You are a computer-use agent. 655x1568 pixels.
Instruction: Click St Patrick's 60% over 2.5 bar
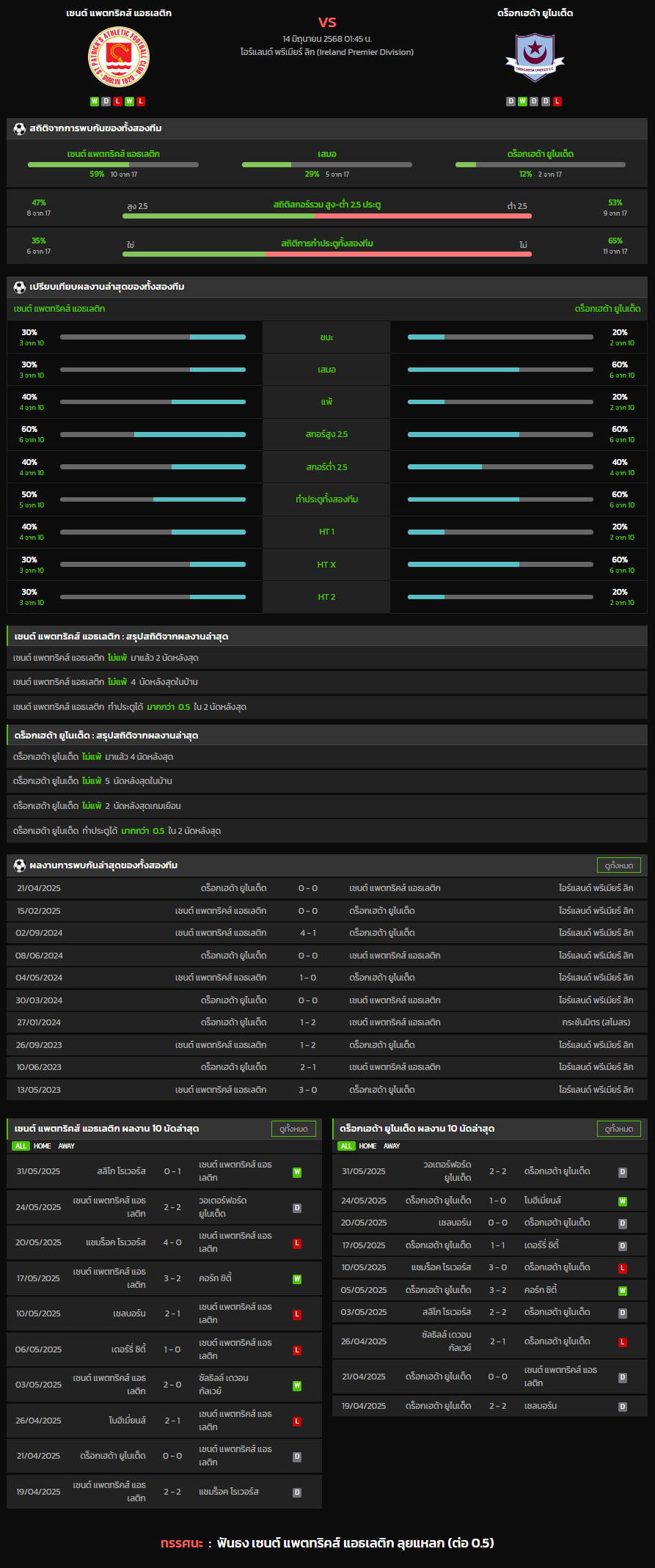click(153, 435)
